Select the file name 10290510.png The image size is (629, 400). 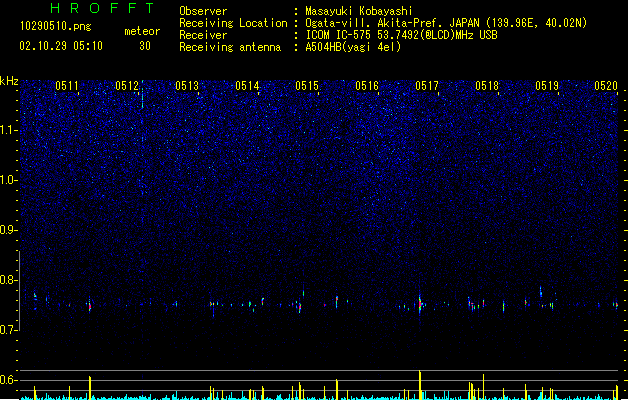click(56, 27)
